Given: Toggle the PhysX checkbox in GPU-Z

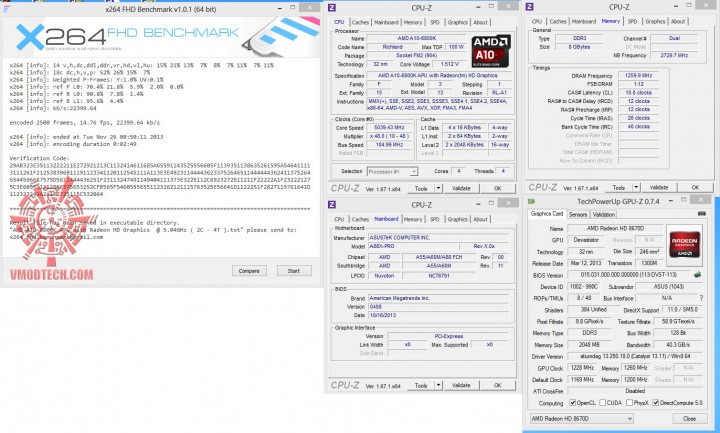Looking at the screenshot, I should tap(630, 403).
